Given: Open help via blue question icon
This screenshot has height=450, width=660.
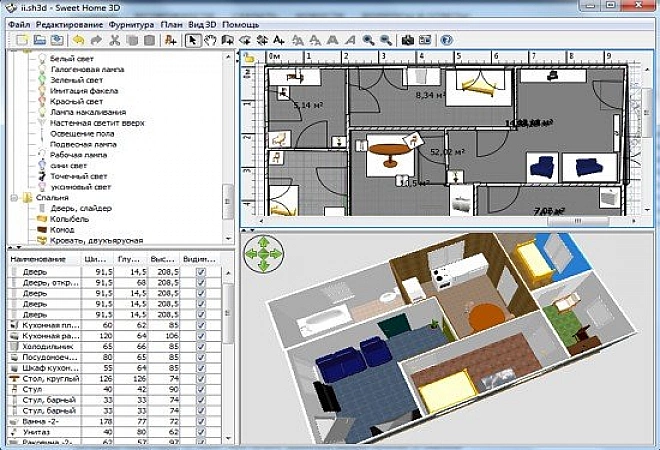Looking at the screenshot, I should pyautogui.click(x=446, y=40).
